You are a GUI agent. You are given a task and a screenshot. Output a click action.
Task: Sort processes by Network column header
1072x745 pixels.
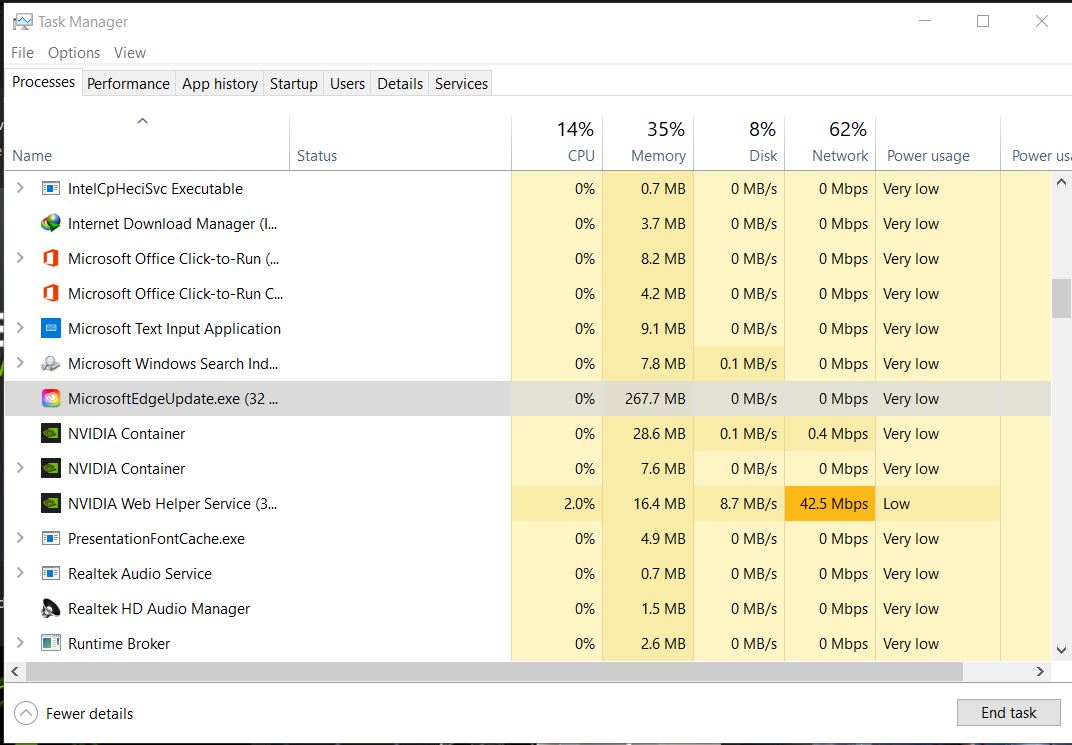[839, 143]
